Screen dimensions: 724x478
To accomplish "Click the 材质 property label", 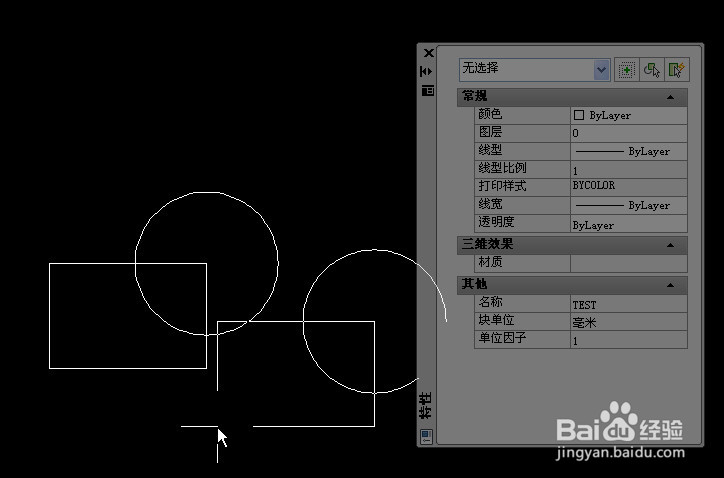I will [490, 262].
